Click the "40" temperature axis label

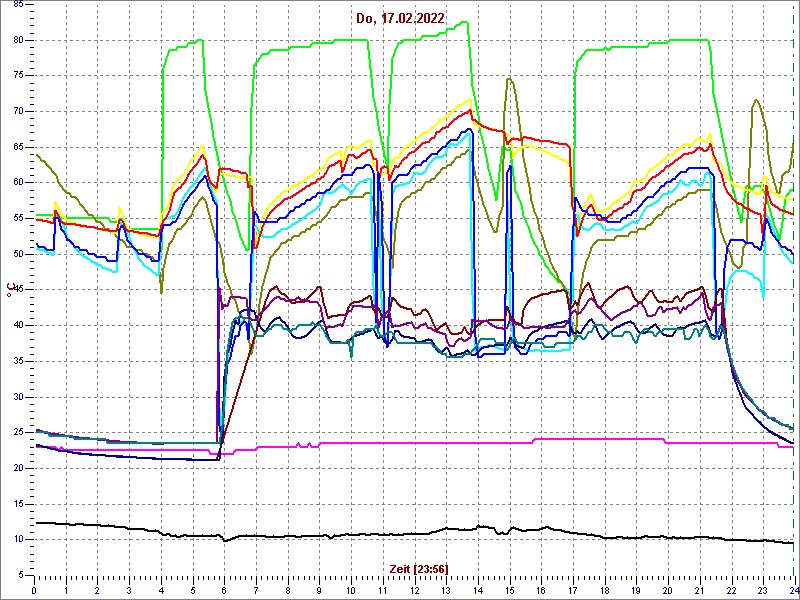tap(18, 326)
